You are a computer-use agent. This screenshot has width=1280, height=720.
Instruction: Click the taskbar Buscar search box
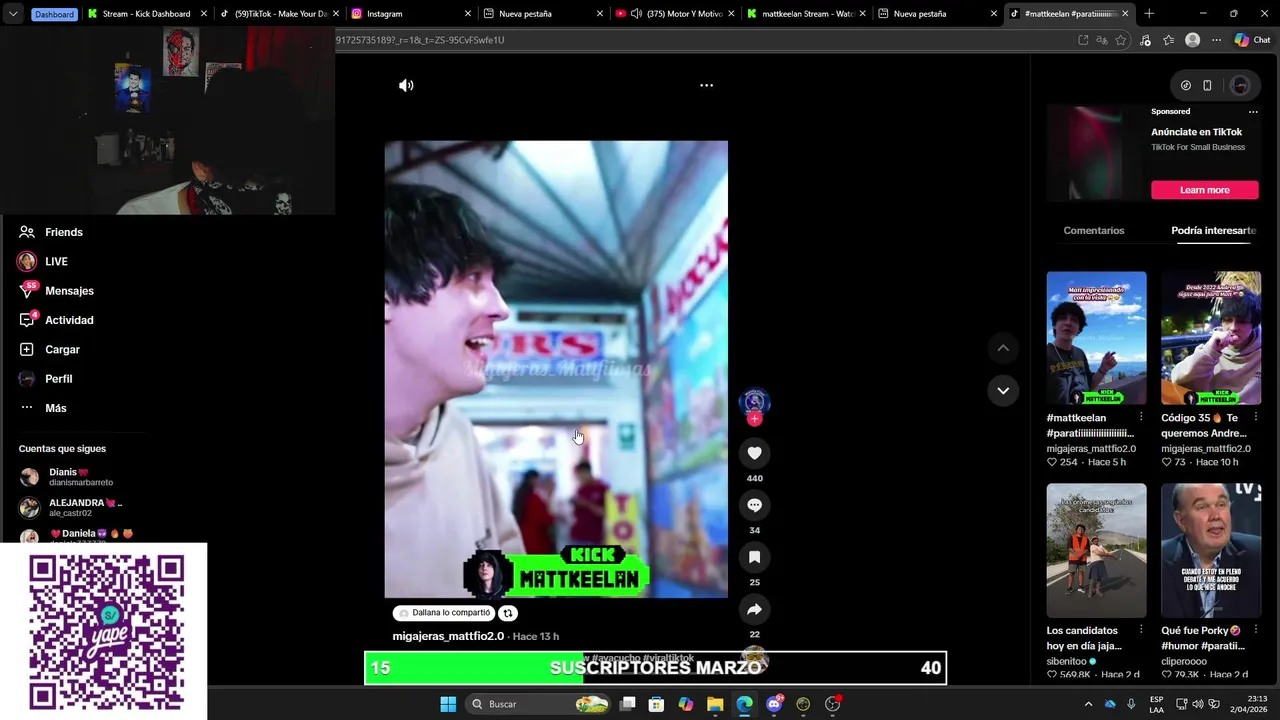click(x=539, y=704)
